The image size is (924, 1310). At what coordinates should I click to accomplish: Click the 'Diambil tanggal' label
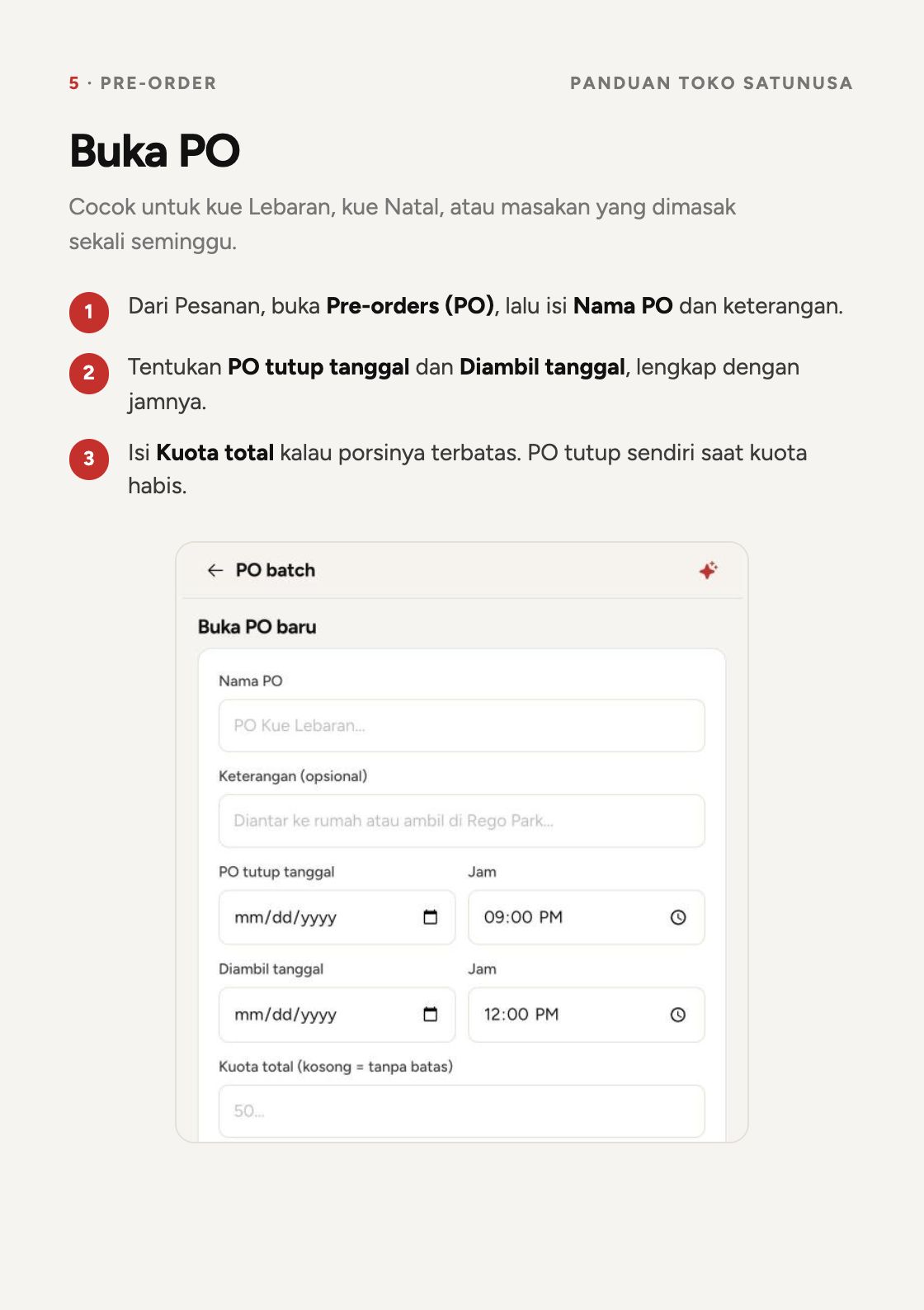[271, 969]
